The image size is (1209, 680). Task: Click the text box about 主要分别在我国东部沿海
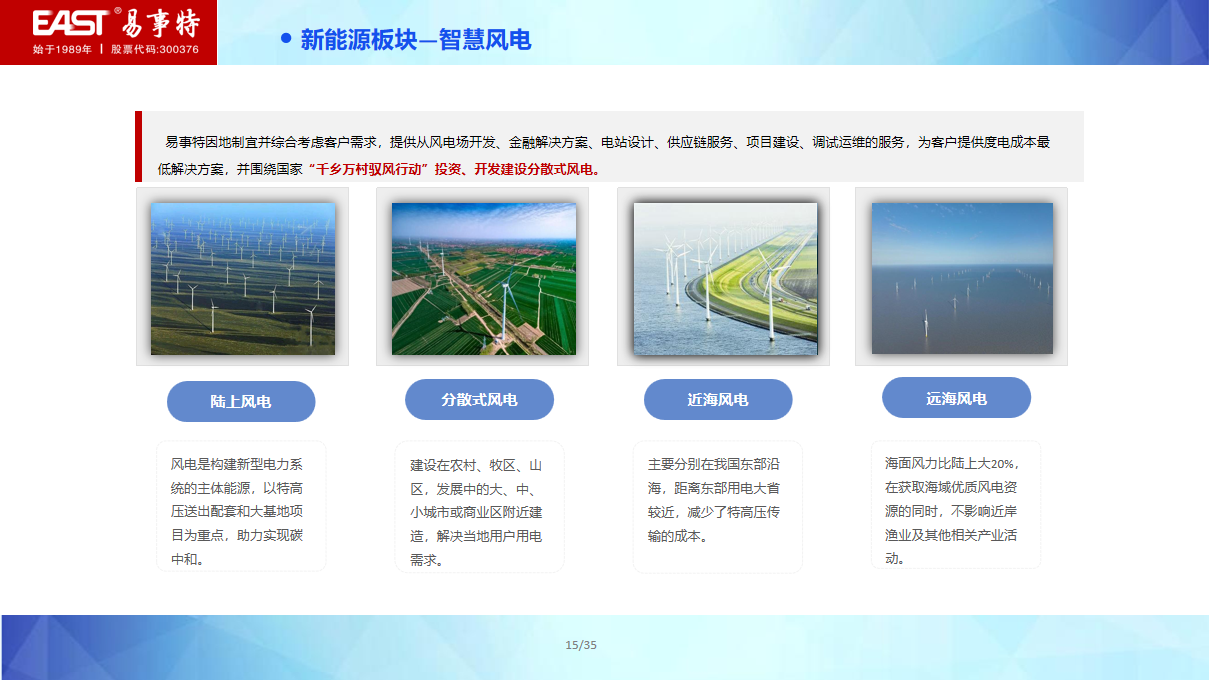click(717, 506)
